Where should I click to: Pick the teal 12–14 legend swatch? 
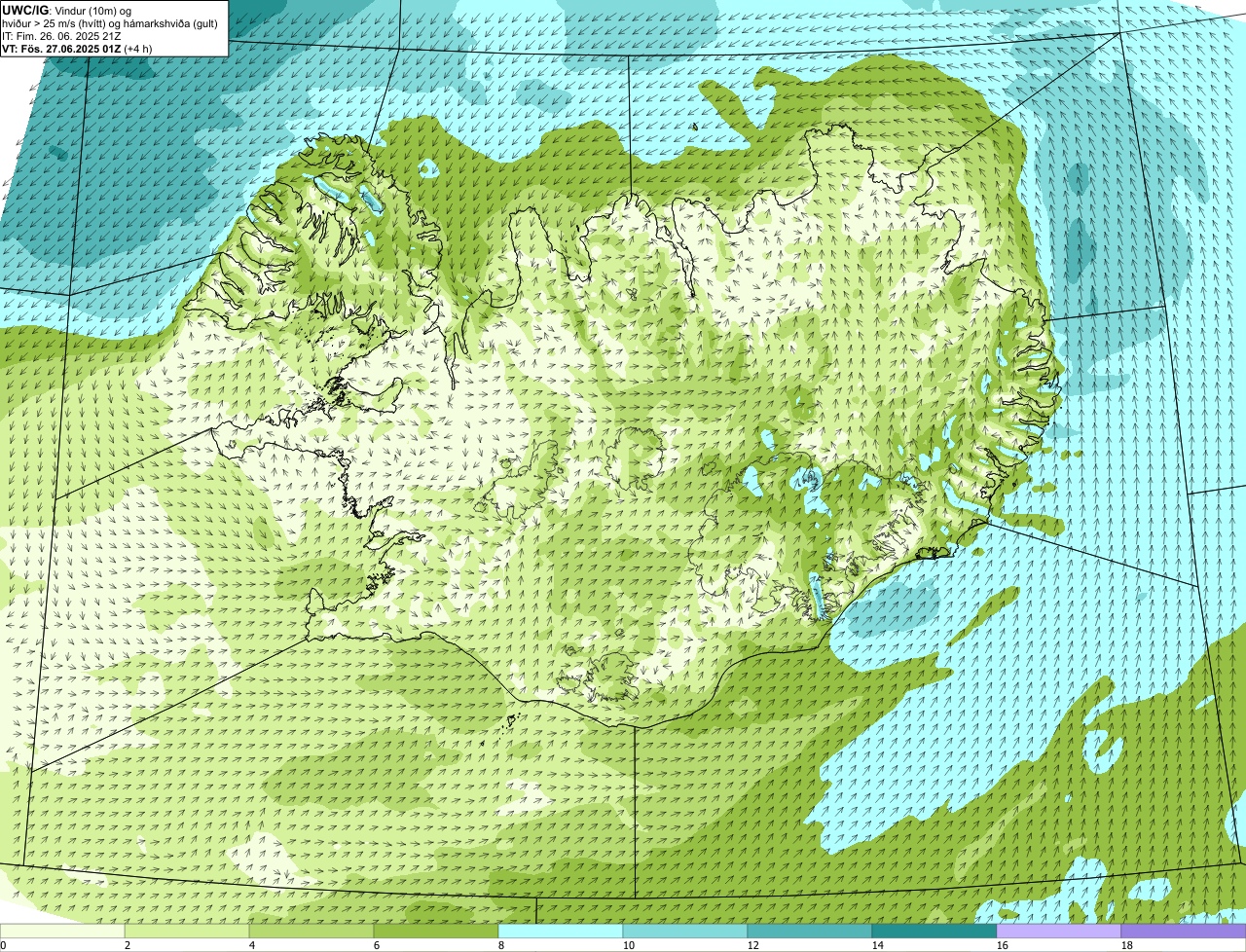(810, 931)
